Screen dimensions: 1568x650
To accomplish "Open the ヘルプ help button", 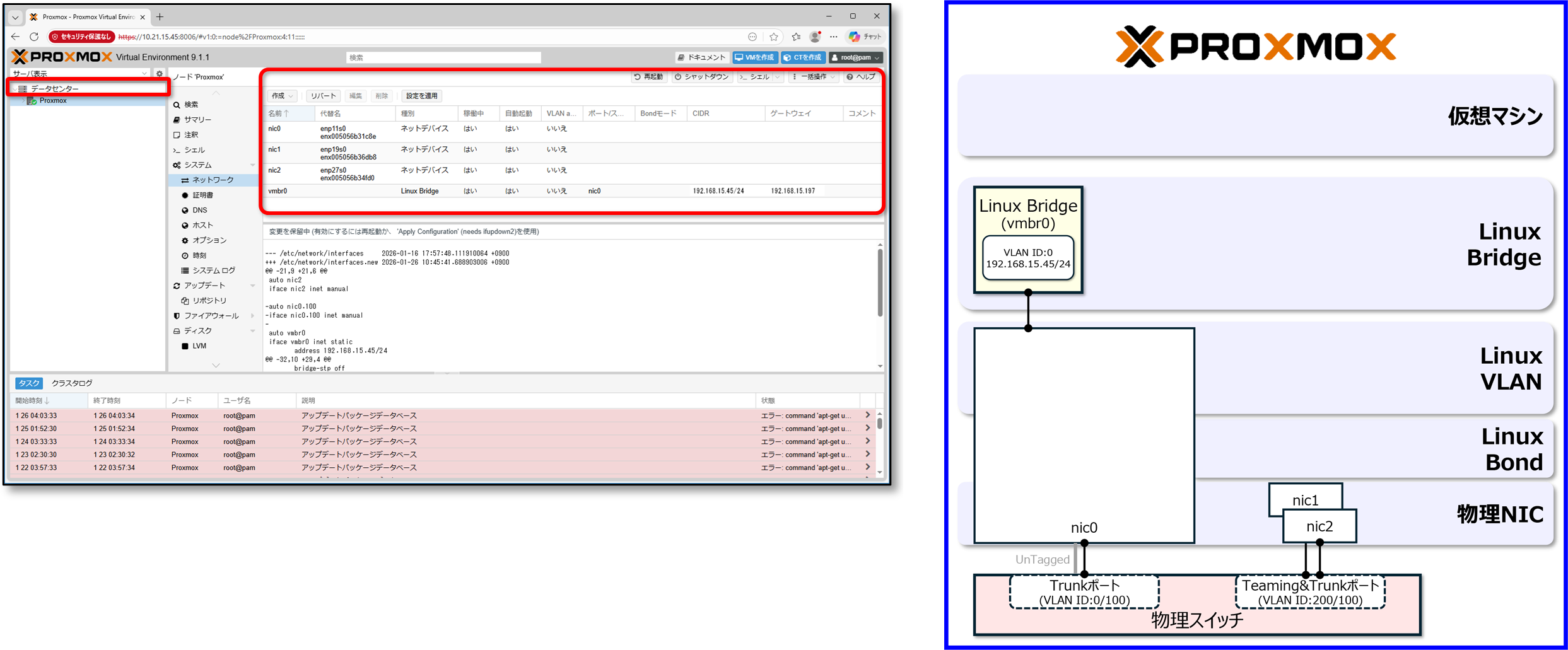I will click(x=861, y=77).
